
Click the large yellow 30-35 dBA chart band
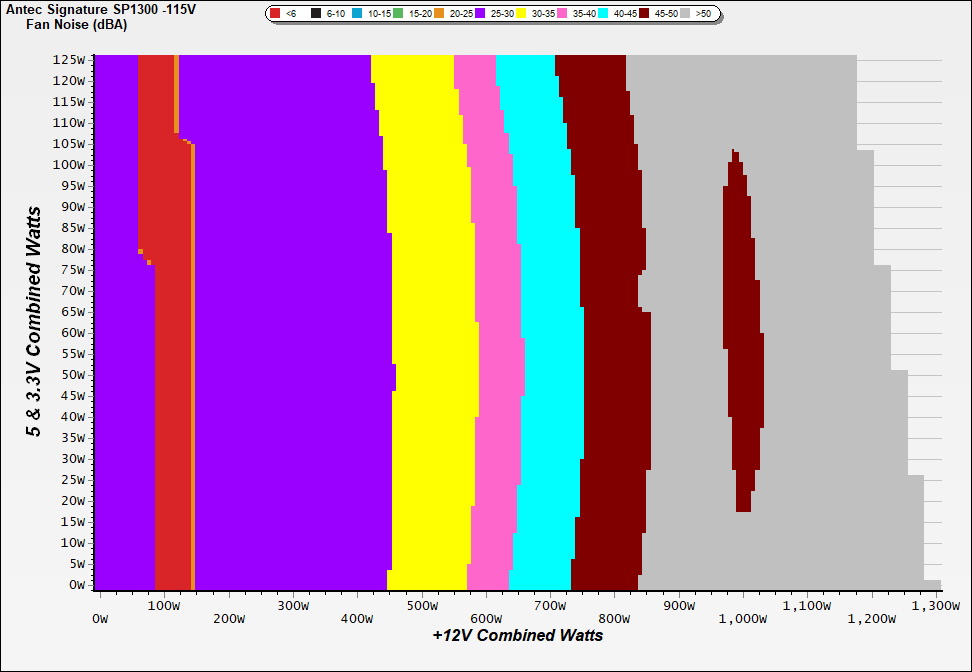pyautogui.click(x=430, y=330)
